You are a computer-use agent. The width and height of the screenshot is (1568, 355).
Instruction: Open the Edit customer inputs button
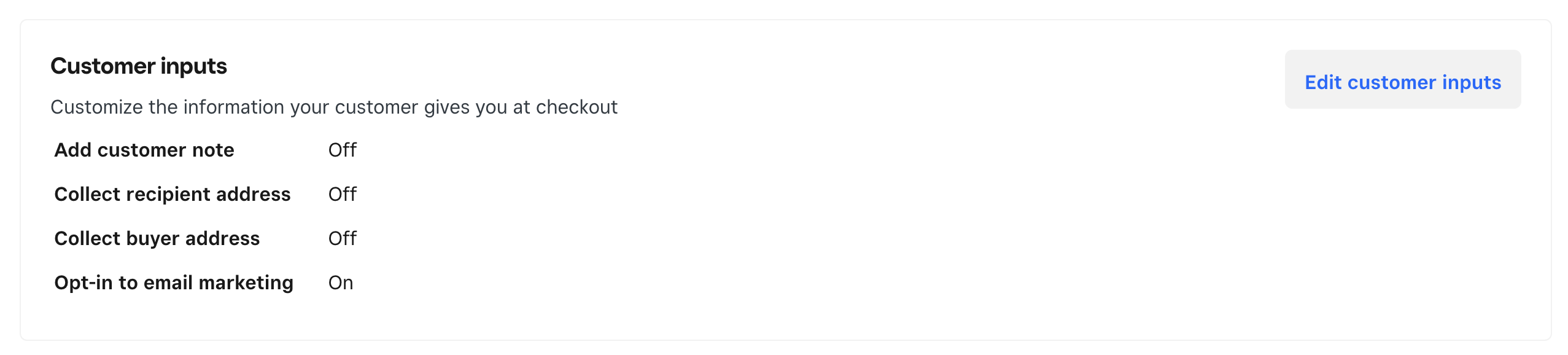[1402, 82]
